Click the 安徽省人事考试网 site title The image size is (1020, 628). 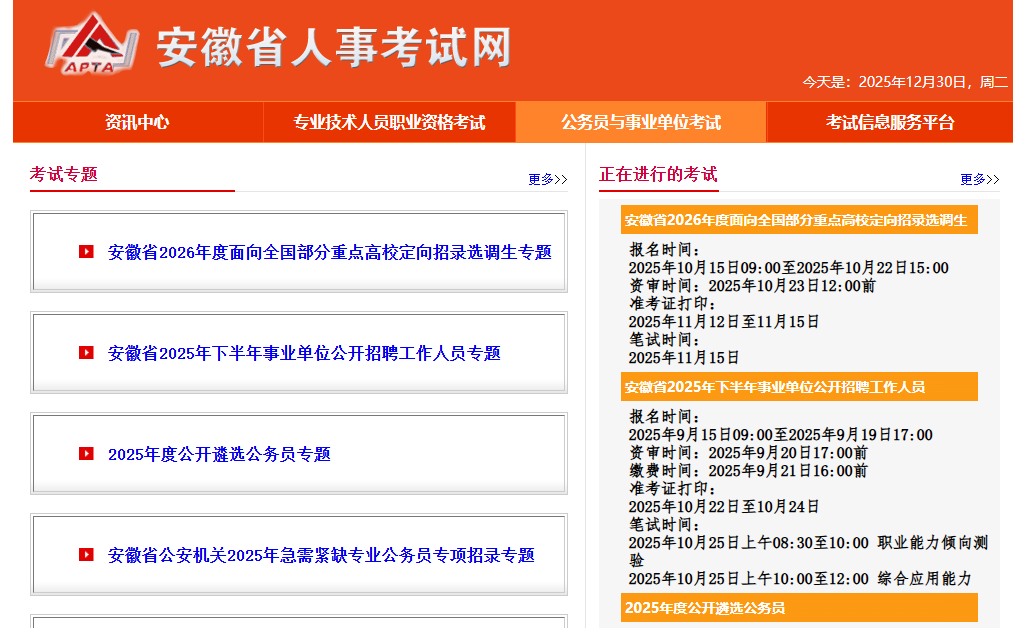click(x=333, y=47)
